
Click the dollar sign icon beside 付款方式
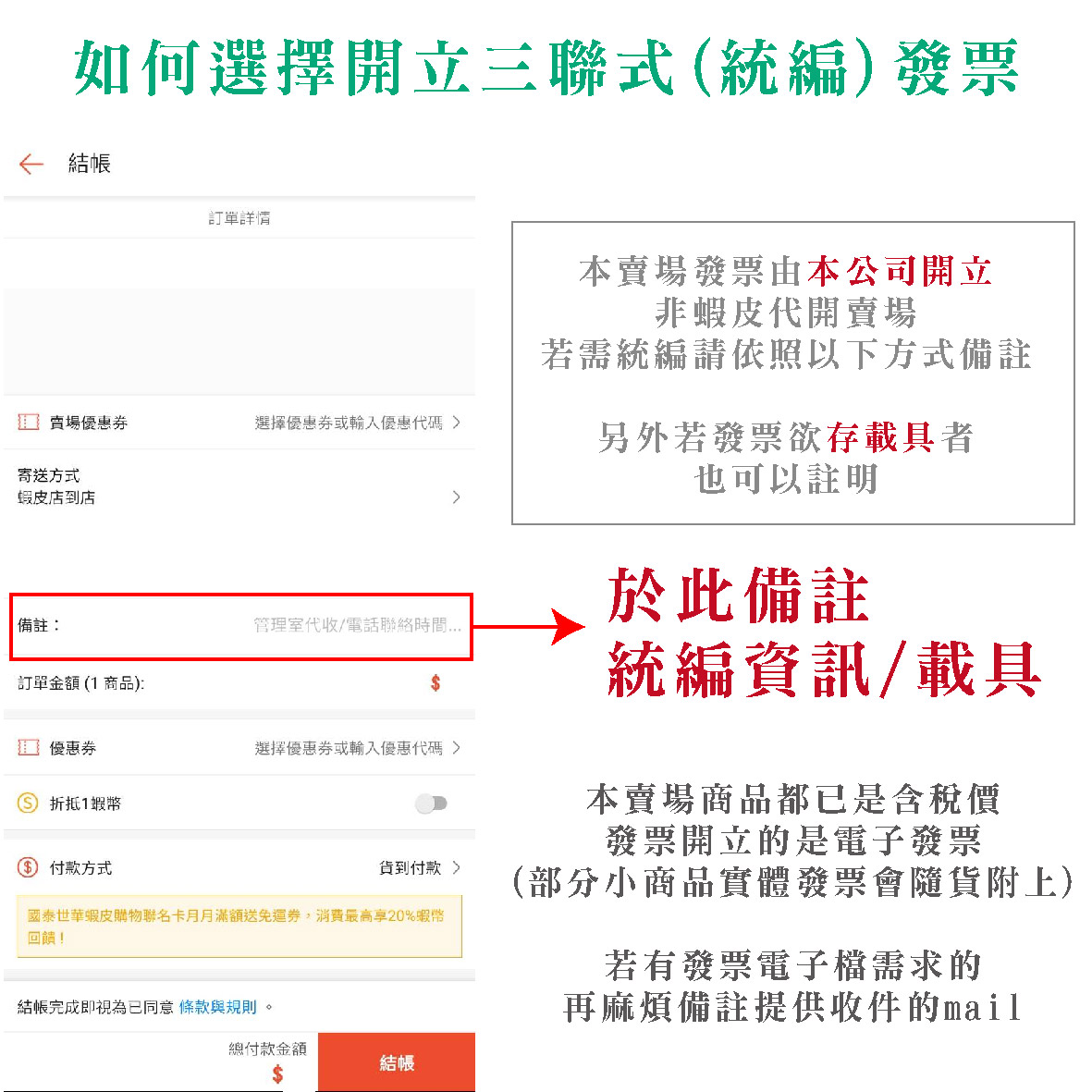[27, 868]
